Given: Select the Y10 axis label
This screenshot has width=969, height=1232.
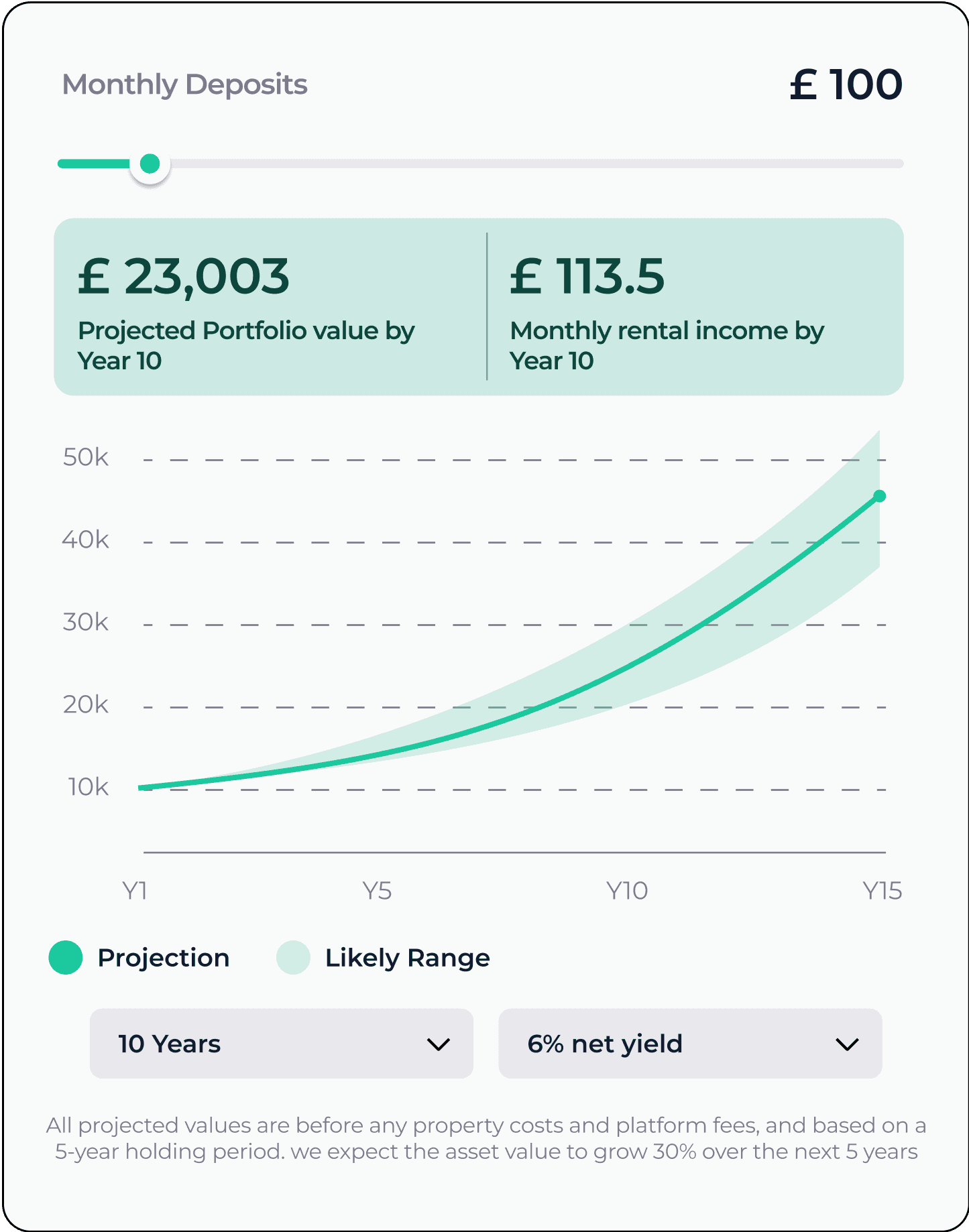Looking at the screenshot, I should pyautogui.click(x=627, y=891).
